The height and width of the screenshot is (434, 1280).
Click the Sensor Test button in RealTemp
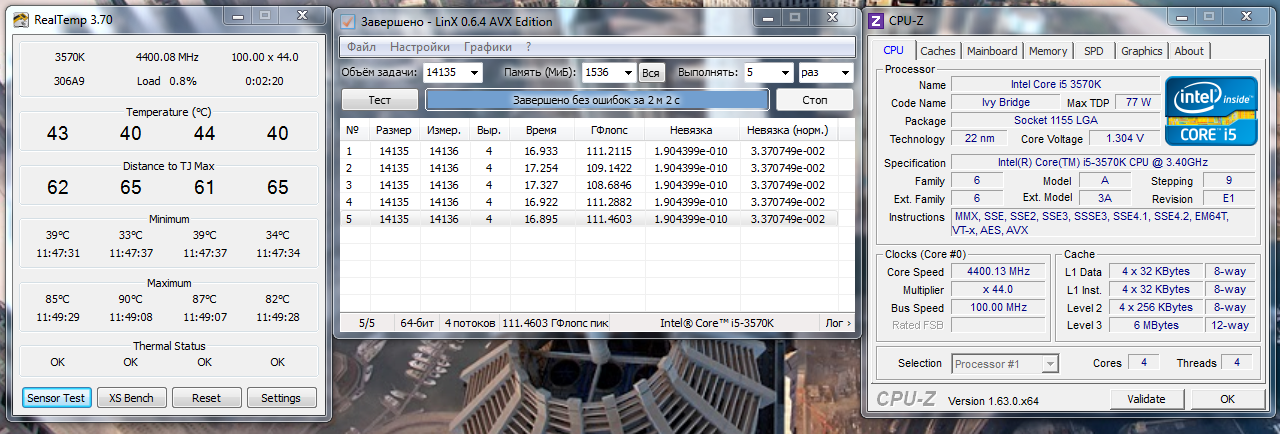tap(57, 398)
